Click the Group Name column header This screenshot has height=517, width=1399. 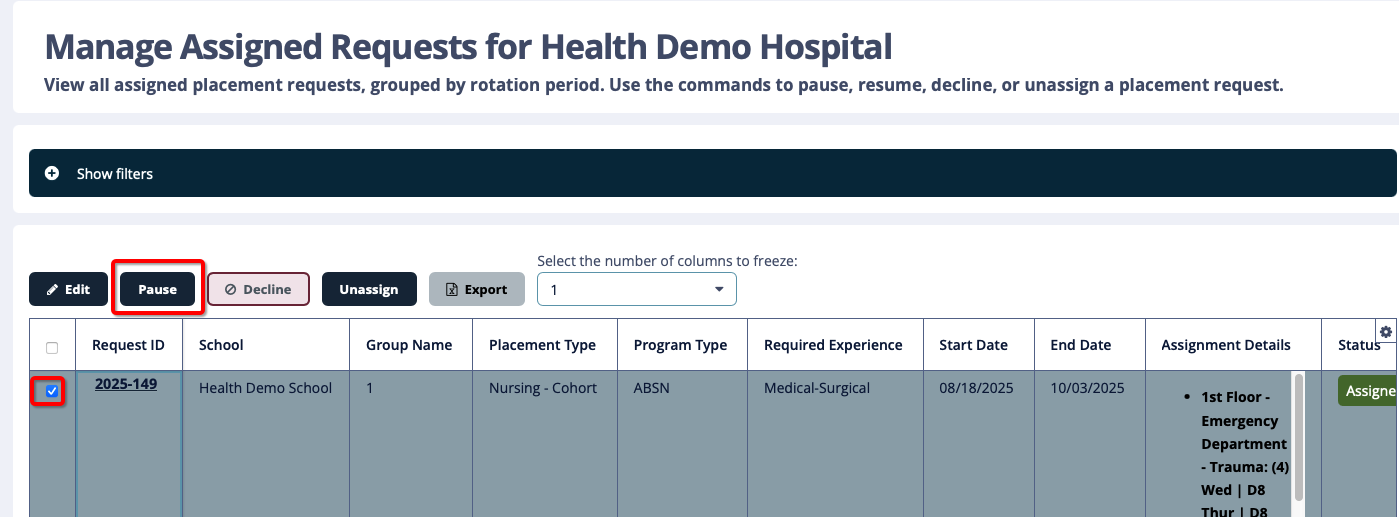pos(411,345)
